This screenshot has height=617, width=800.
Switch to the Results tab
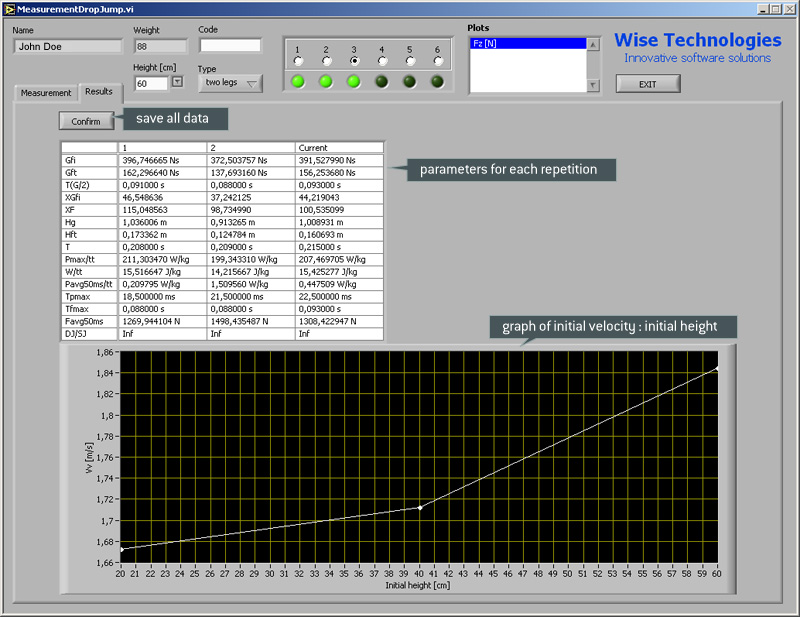[99, 92]
